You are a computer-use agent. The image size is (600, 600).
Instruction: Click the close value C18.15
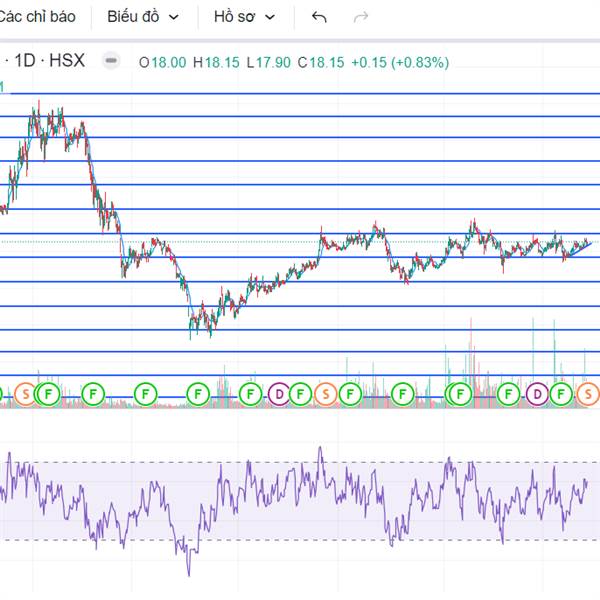click(x=321, y=62)
